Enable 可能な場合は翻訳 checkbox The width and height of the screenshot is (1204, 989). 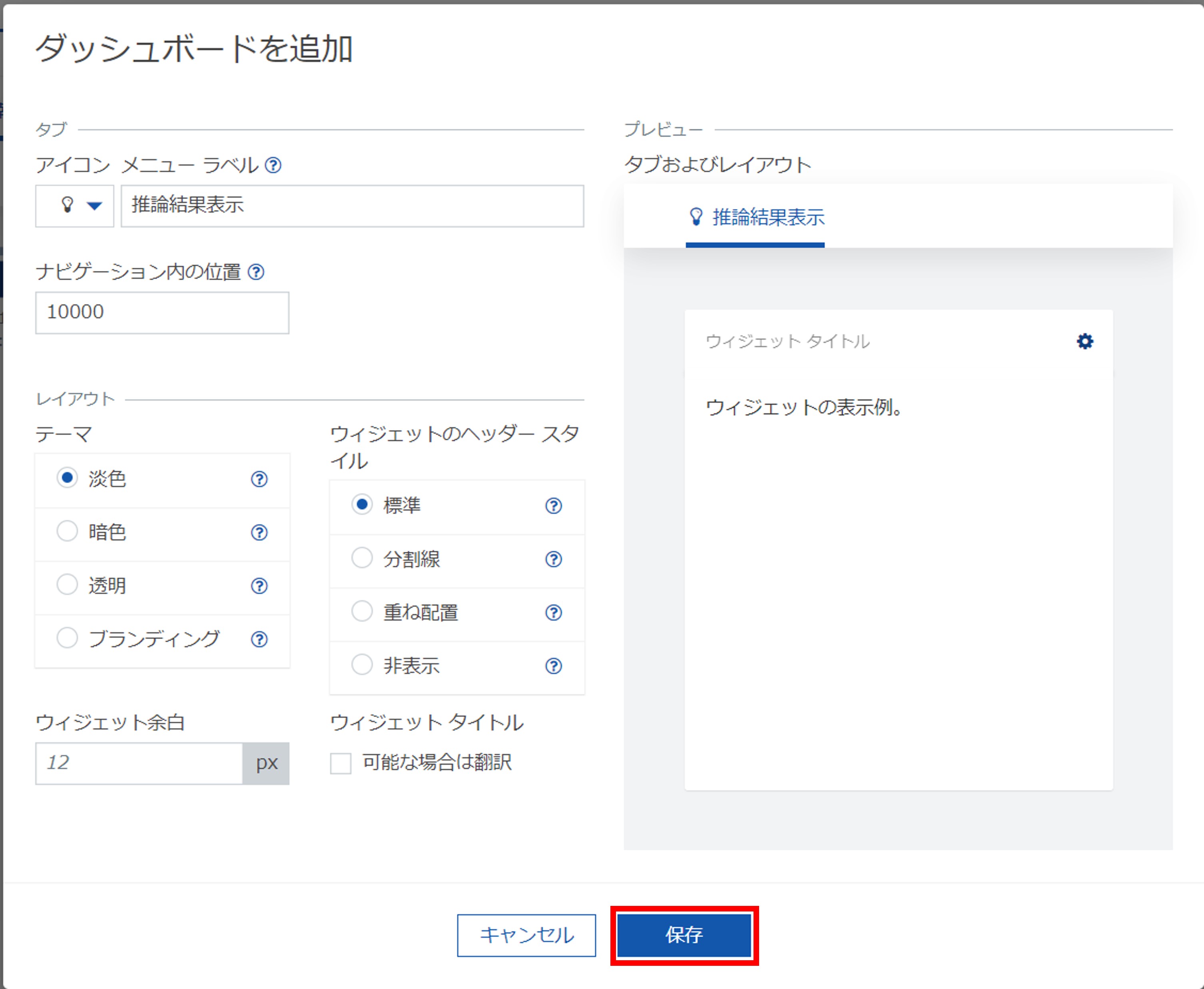coord(341,763)
